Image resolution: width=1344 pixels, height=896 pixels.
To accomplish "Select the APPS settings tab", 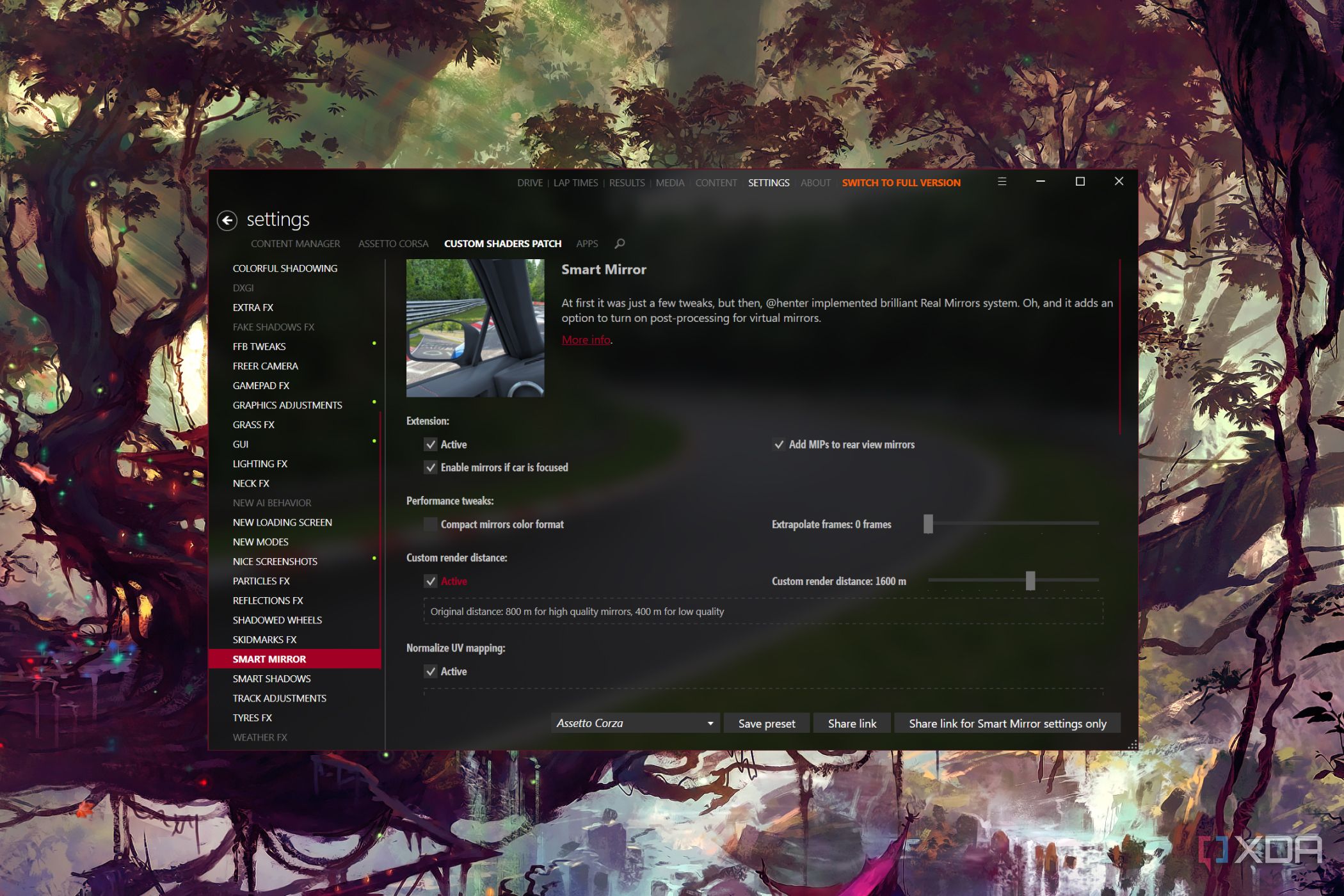I will [587, 244].
